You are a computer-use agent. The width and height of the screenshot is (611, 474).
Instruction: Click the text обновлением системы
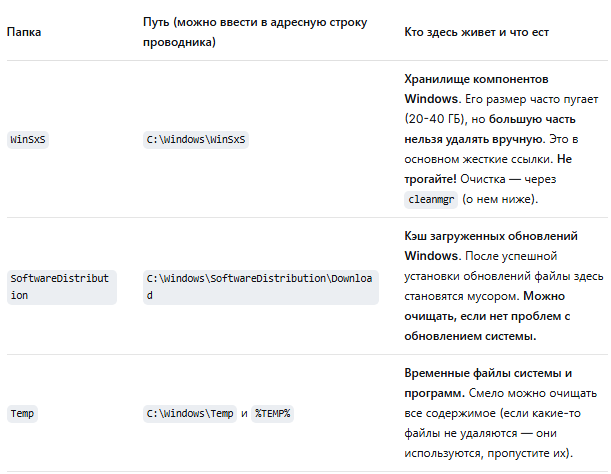470,336
